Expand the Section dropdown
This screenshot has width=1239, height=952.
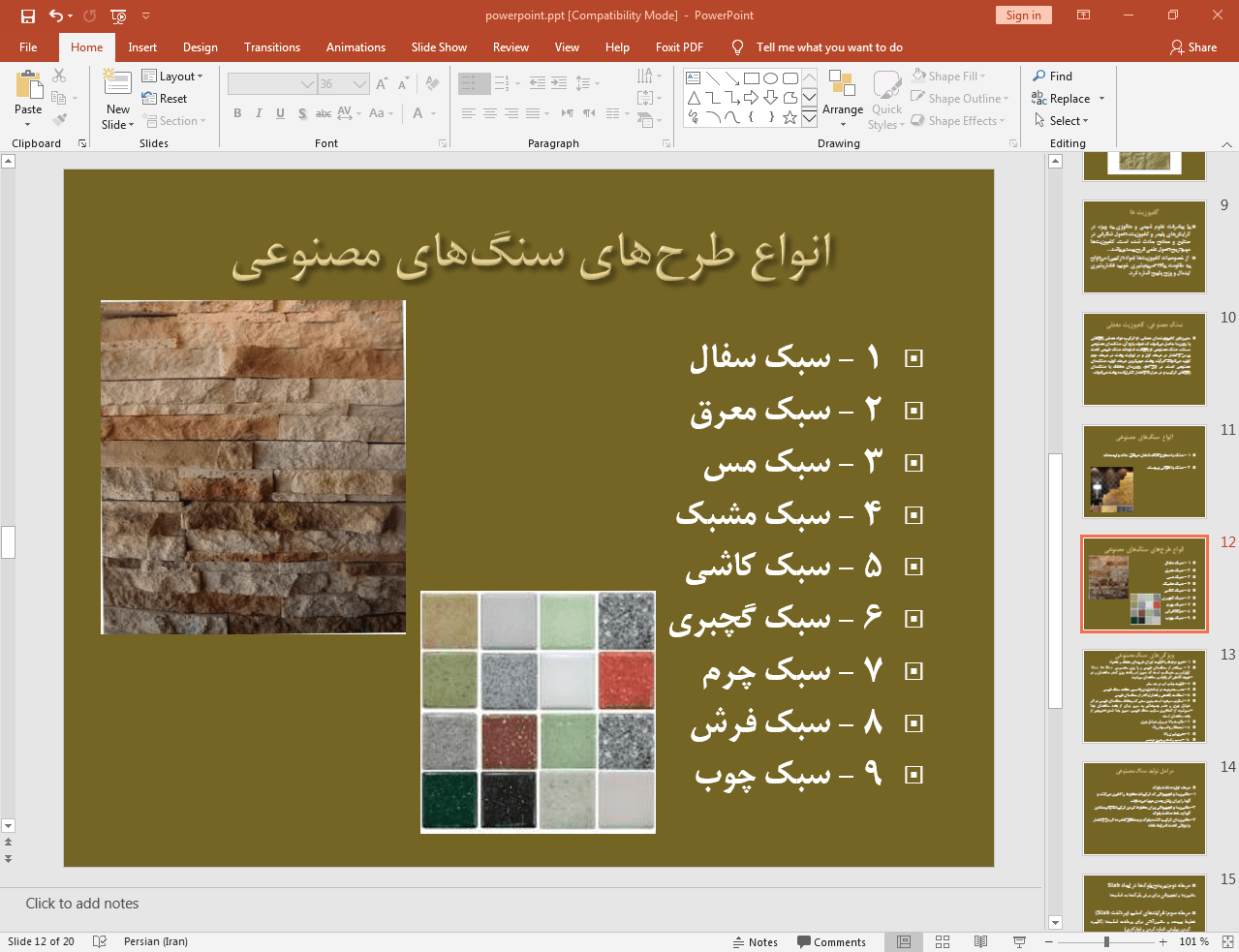[174, 121]
